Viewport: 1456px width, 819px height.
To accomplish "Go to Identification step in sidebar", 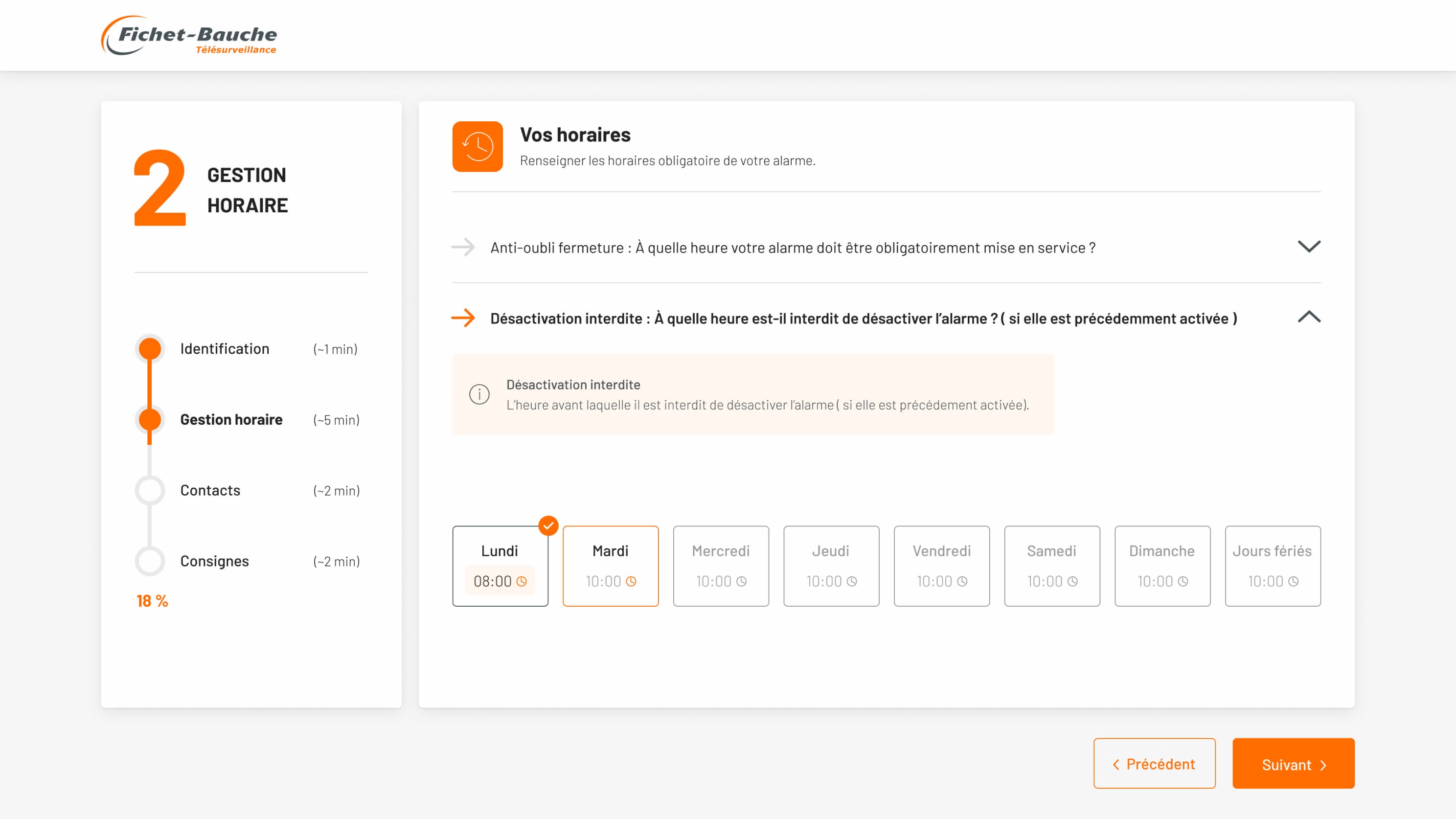I will [x=225, y=349].
